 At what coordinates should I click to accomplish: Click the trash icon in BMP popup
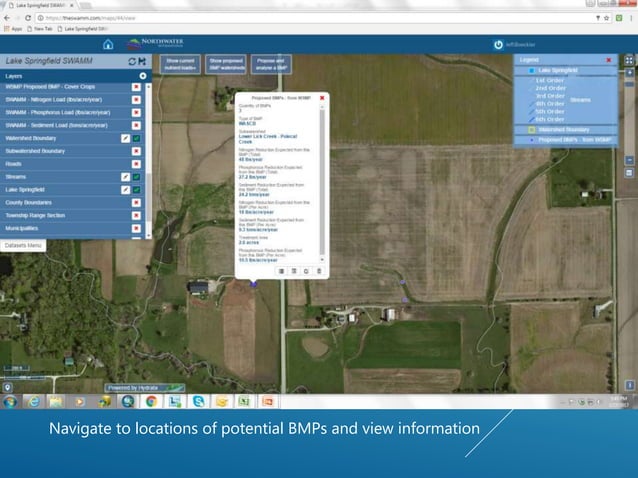pos(319,270)
